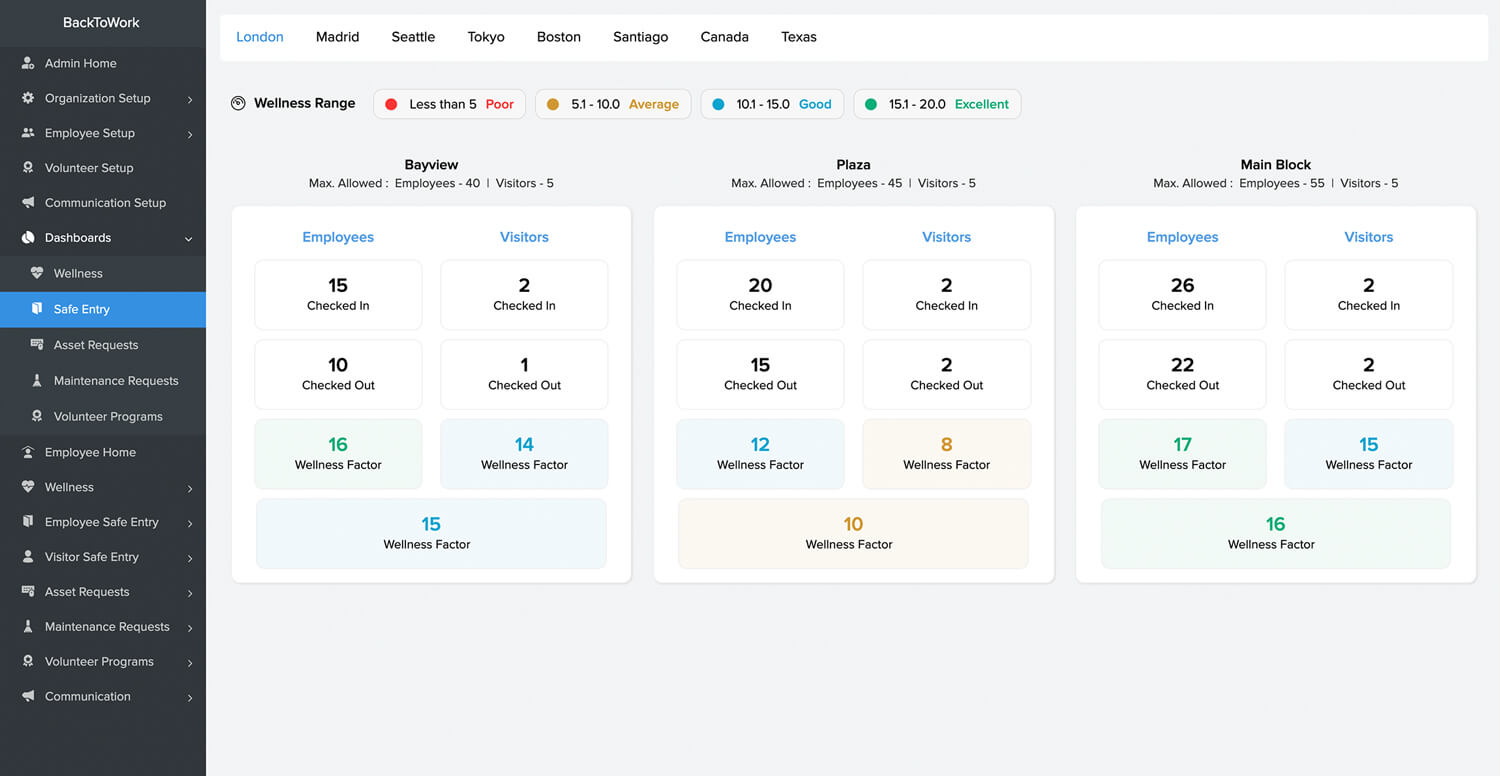Click the Employee Home icon in sidebar
Viewport: 1500px width, 776px height.
[x=28, y=452]
